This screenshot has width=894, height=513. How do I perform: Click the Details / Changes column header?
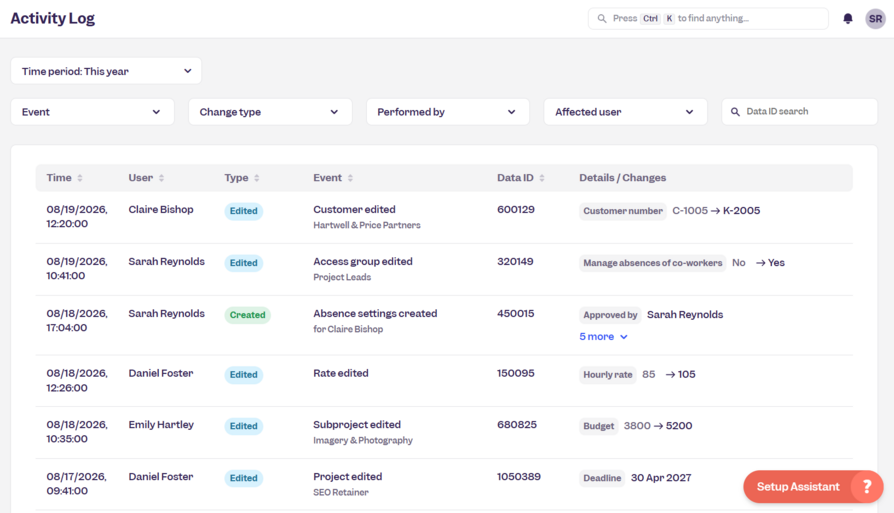click(x=623, y=178)
